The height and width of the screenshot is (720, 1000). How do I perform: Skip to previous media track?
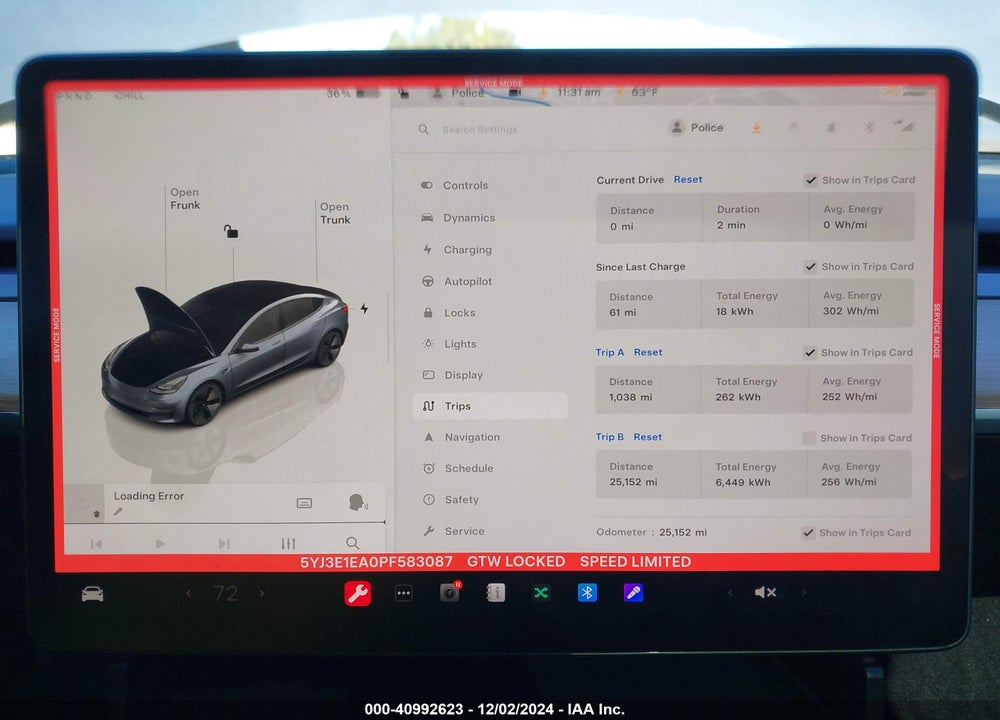click(x=96, y=544)
